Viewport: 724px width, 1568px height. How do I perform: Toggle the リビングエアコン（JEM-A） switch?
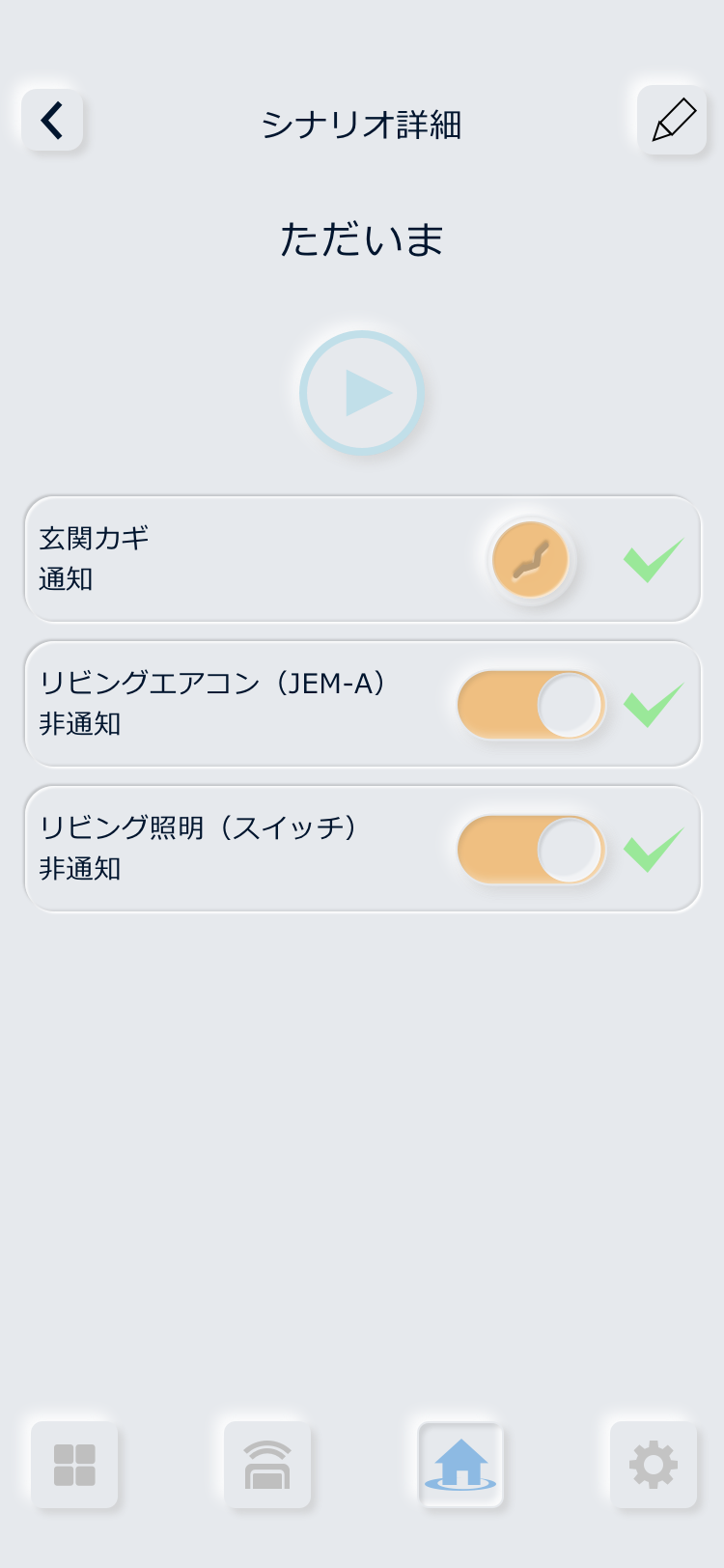tap(531, 705)
